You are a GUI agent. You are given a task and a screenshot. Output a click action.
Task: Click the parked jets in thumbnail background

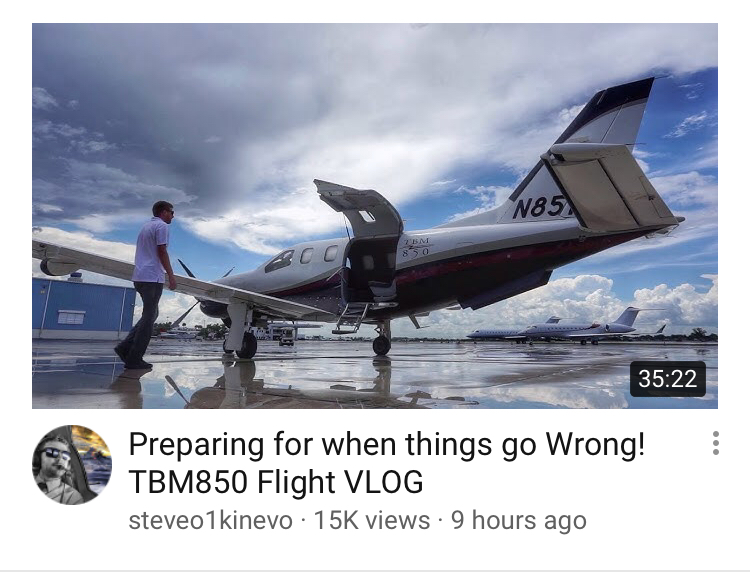coord(568,328)
